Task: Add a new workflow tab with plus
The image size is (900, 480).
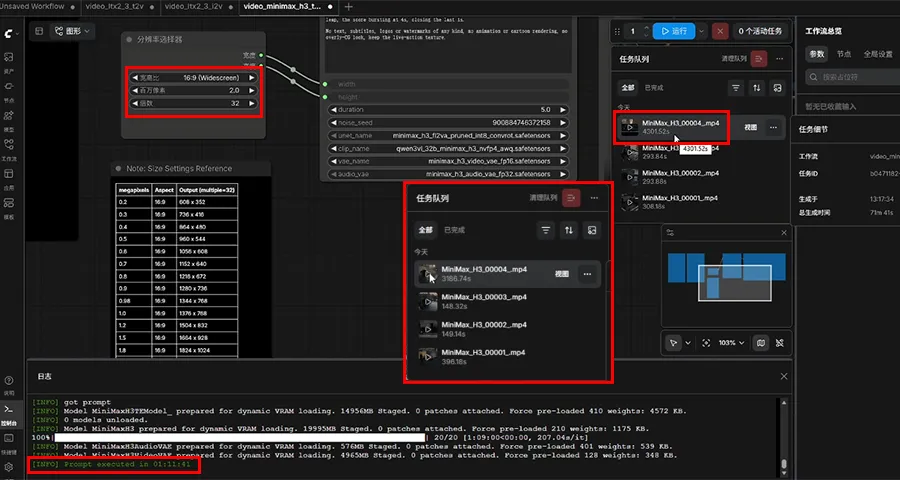Action: tap(348, 7)
